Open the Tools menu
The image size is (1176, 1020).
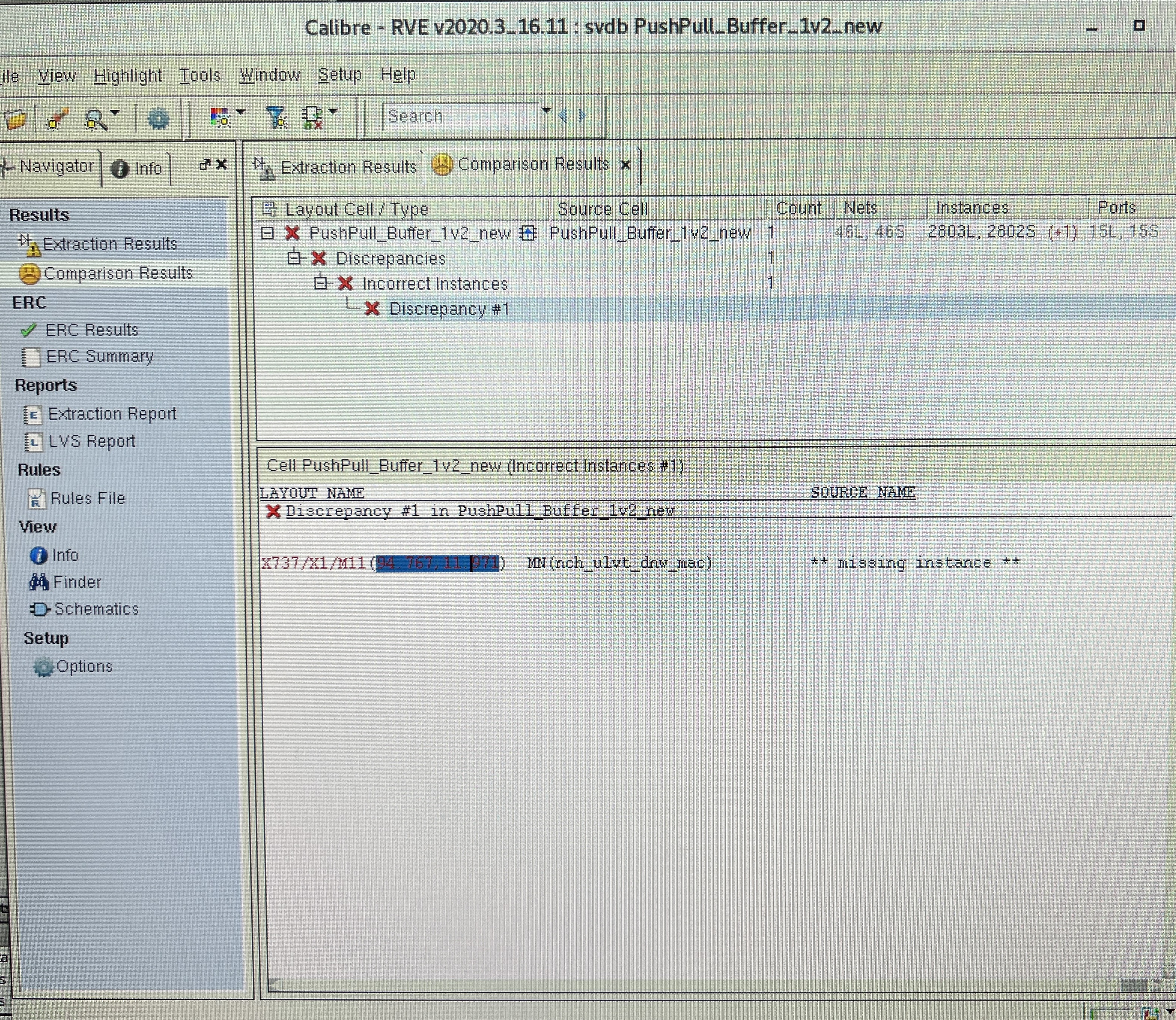coord(200,75)
